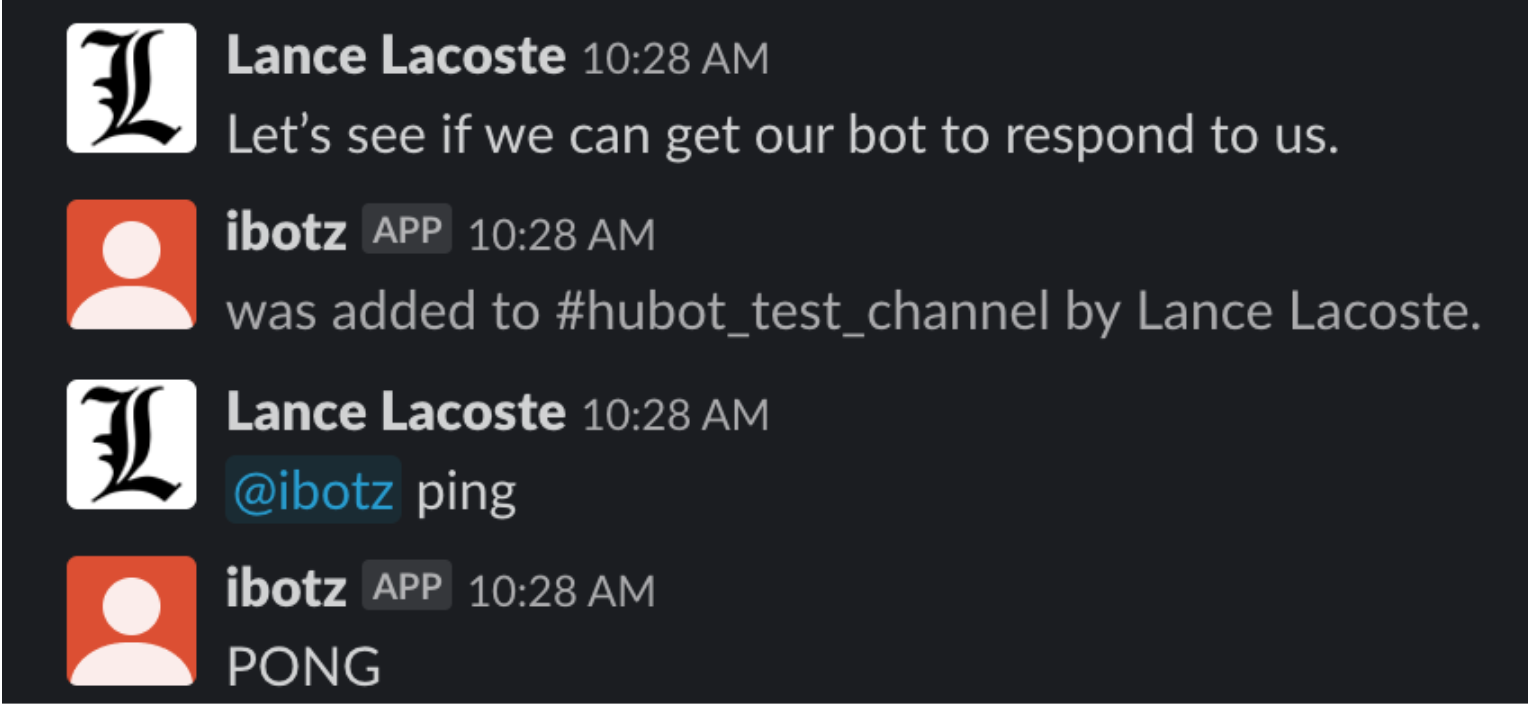Image resolution: width=1528 pixels, height=704 pixels.
Task: Select Lance Lacoste's name above the "@ibotz ping" message
Action: click(x=396, y=413)
